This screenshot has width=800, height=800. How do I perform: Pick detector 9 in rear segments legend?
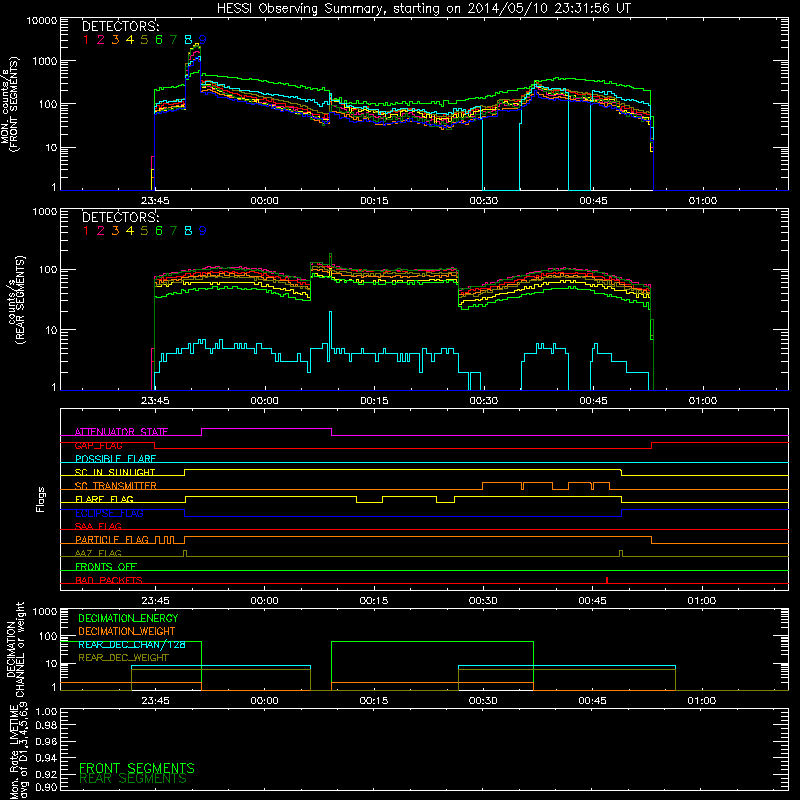click(x=203, y=231)
